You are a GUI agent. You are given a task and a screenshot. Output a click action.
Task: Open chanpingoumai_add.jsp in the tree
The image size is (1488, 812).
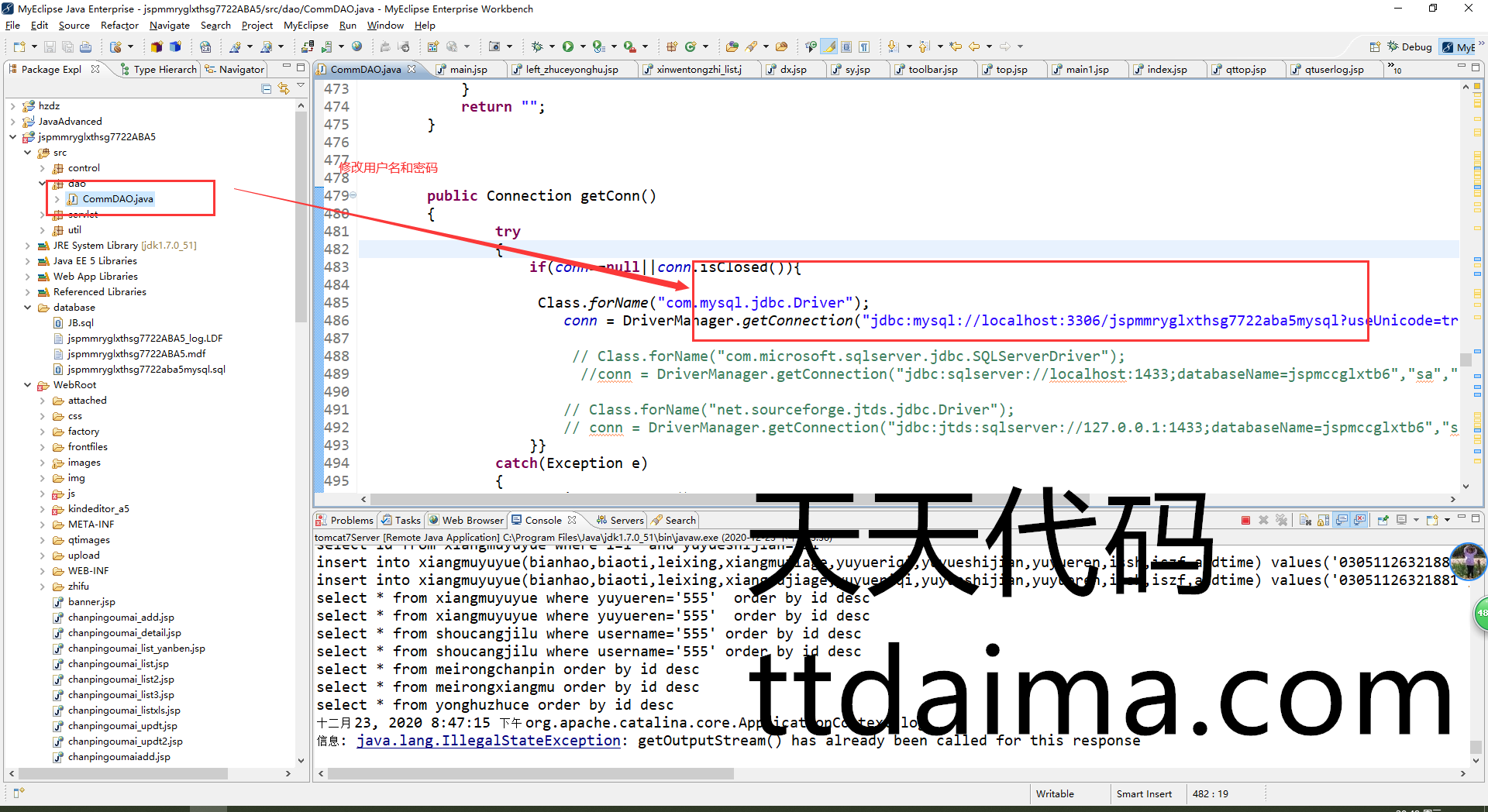pyautogui.click(x=121, y=618)
